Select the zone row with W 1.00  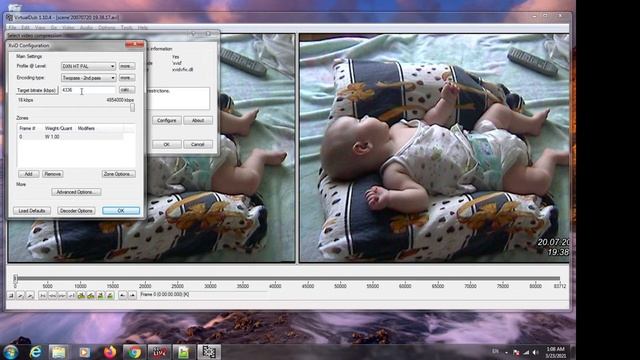[x=70, y=137]
